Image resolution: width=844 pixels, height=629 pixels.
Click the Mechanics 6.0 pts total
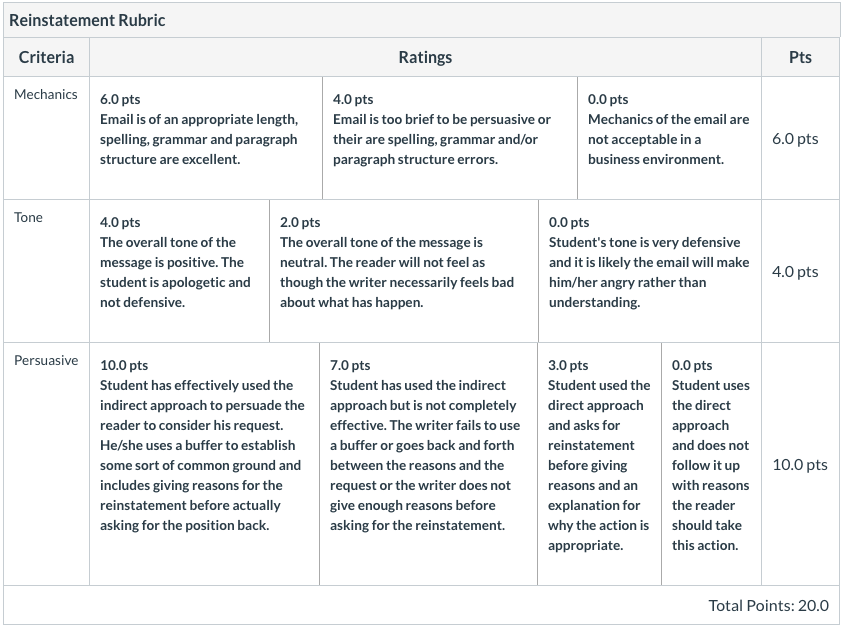pos(795,139)
